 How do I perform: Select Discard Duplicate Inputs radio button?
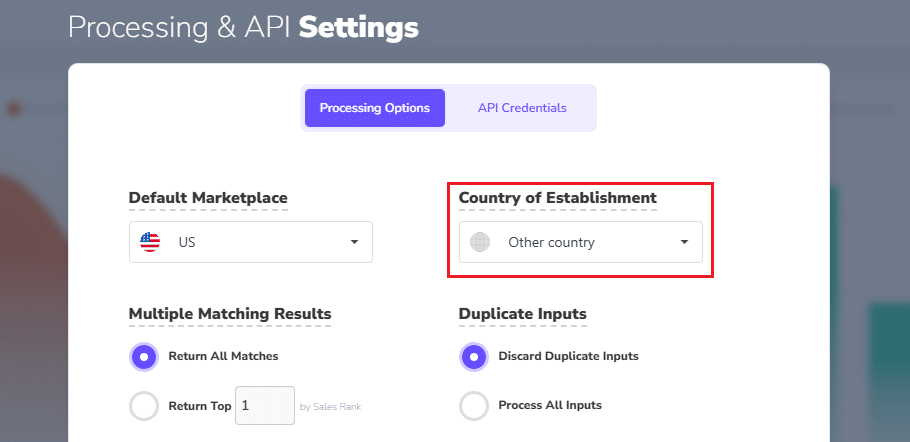tap(474, 356)
